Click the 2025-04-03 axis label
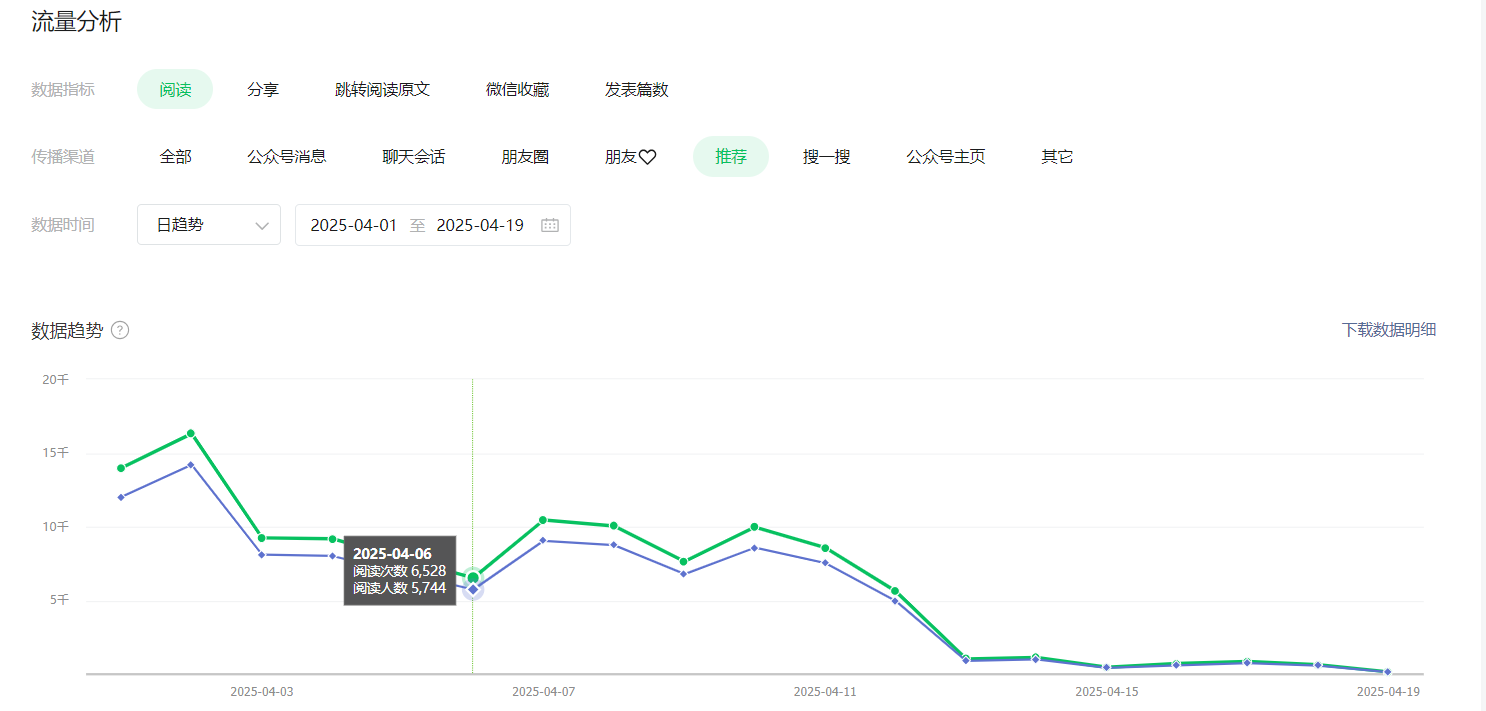The width and height of the screenshot is (1486, 711). pos(262,691)
